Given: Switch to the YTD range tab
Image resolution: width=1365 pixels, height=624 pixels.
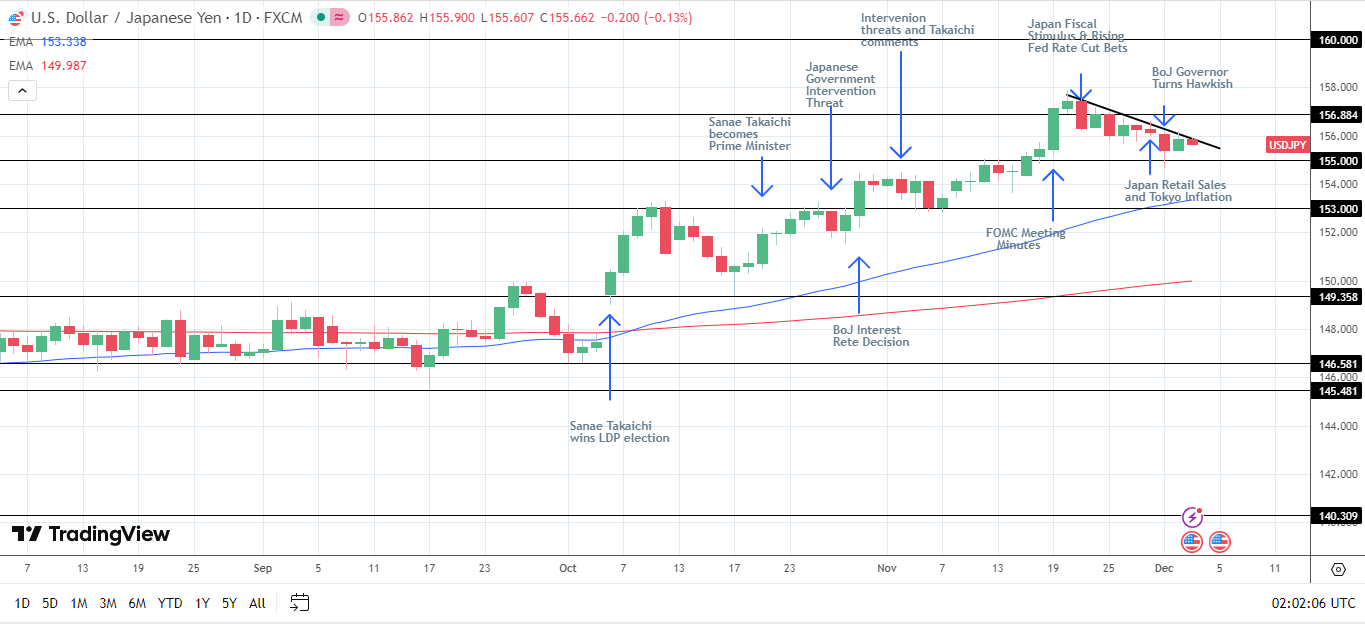Looking at the screenshot, I should (x=167, y=604).
